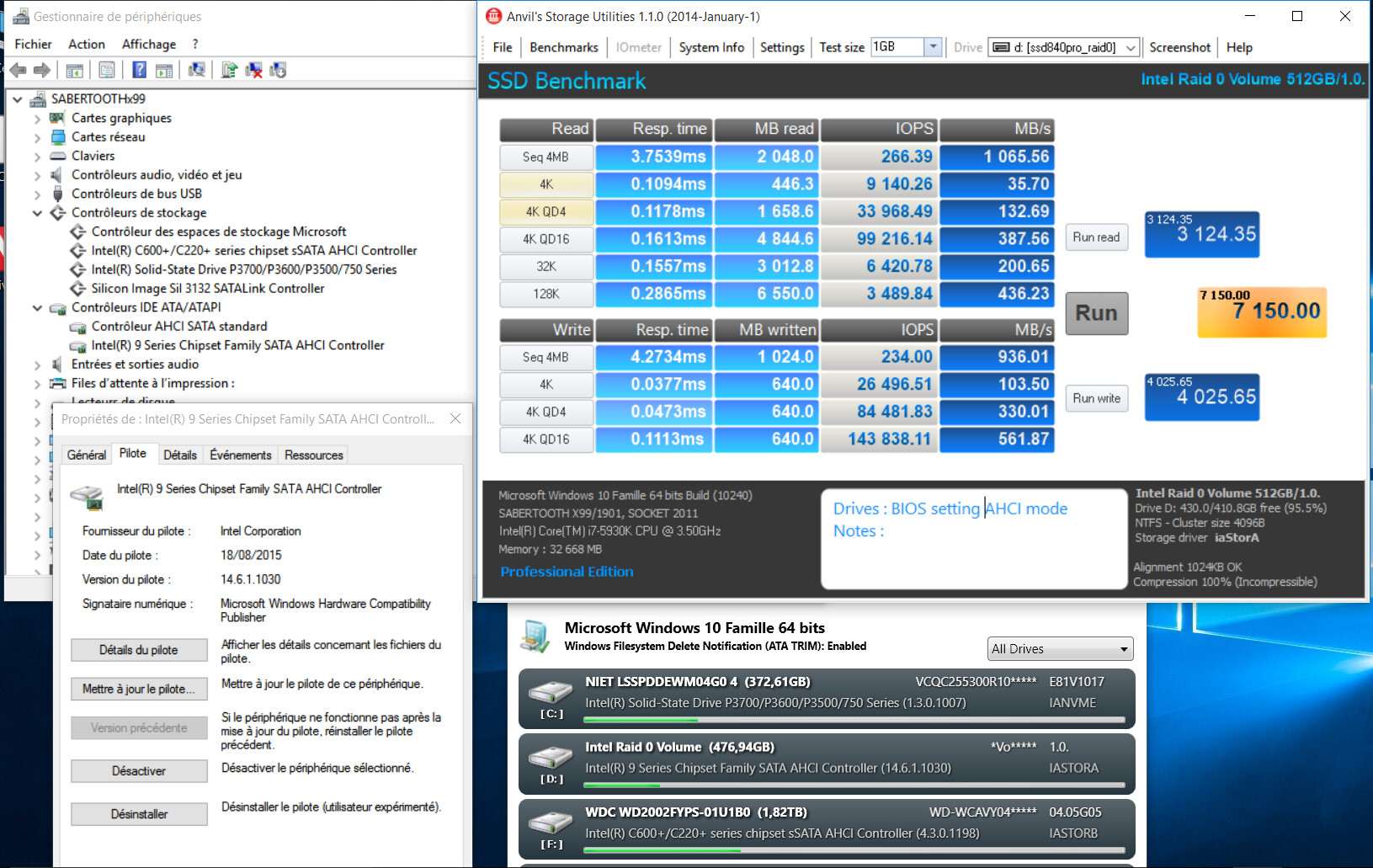
Task: Expand Contrôleurs audio, vidéo et jeu node
Action: click(x=37, y=175)
